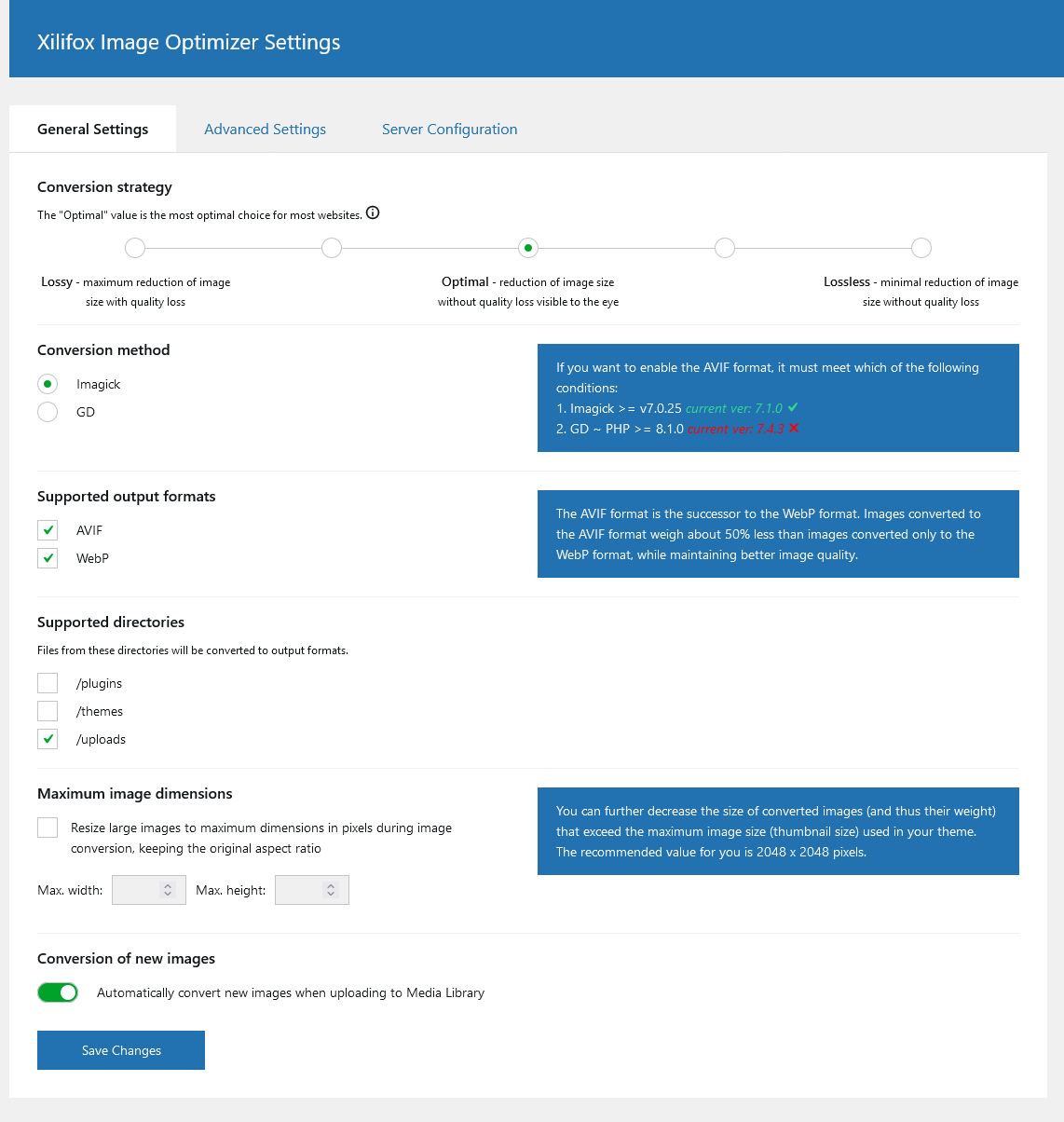The width and height of the screenshot is (1064, 1122).
Task: Click the 'Lossless' strategy label
Action: pyautogui.click(x=847, y=281)
